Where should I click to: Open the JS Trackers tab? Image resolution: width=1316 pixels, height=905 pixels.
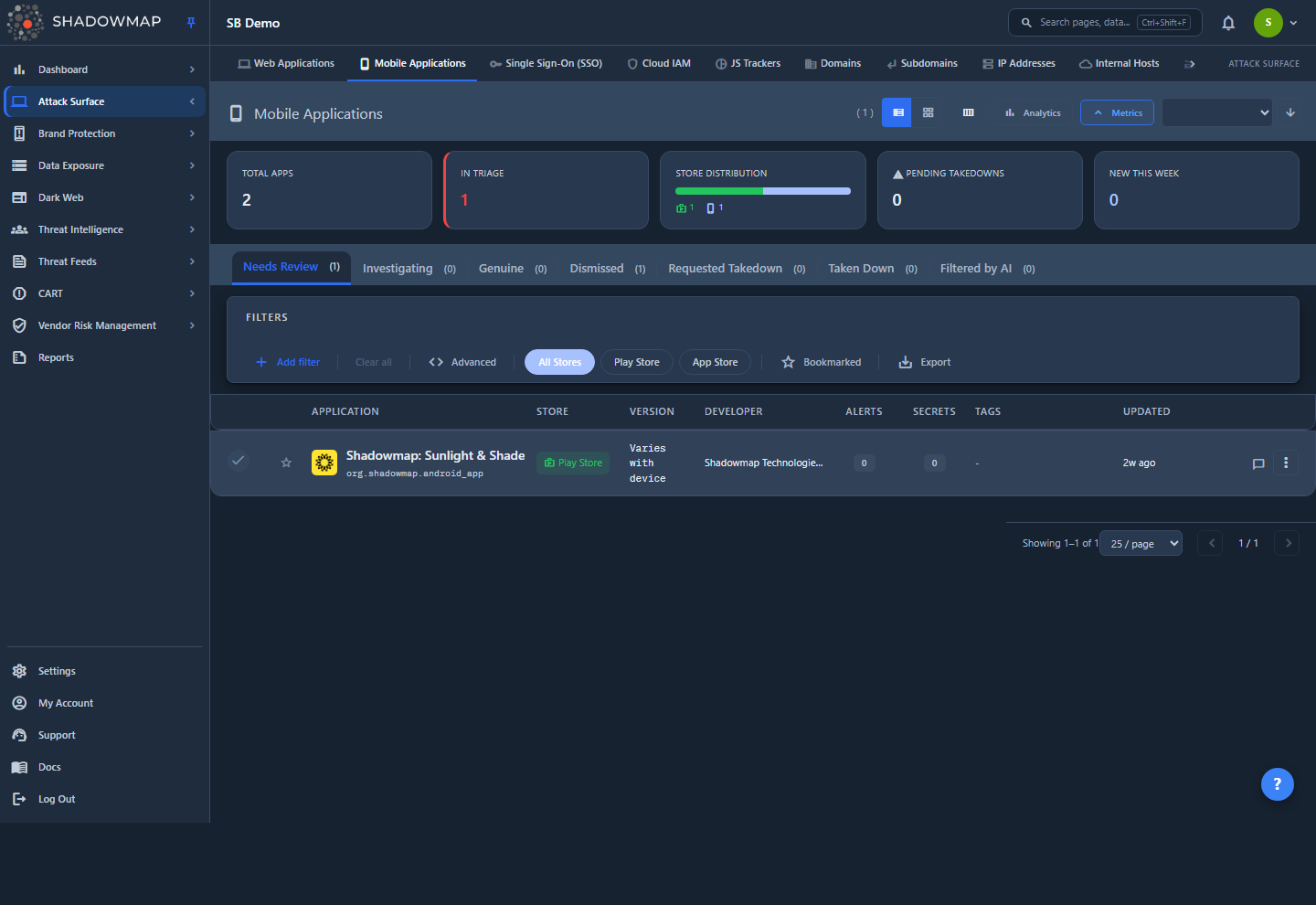click(x=748, y=63)
